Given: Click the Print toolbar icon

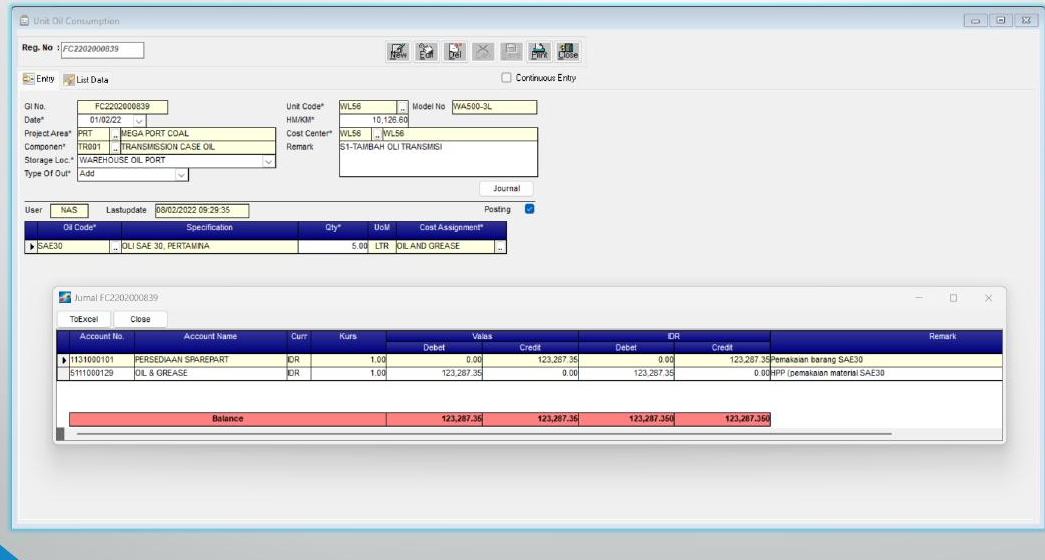Looking at the screenshot, I should pos(539,51).
